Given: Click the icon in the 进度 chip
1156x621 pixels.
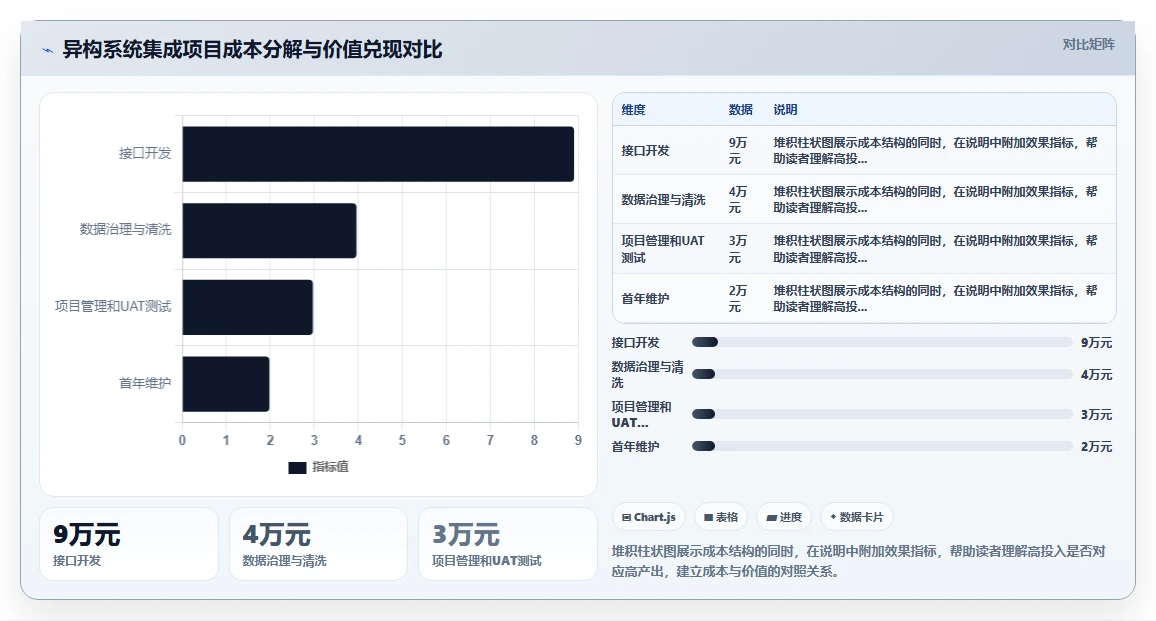Looking at the screenshot, I should click(x=771, y=518).
